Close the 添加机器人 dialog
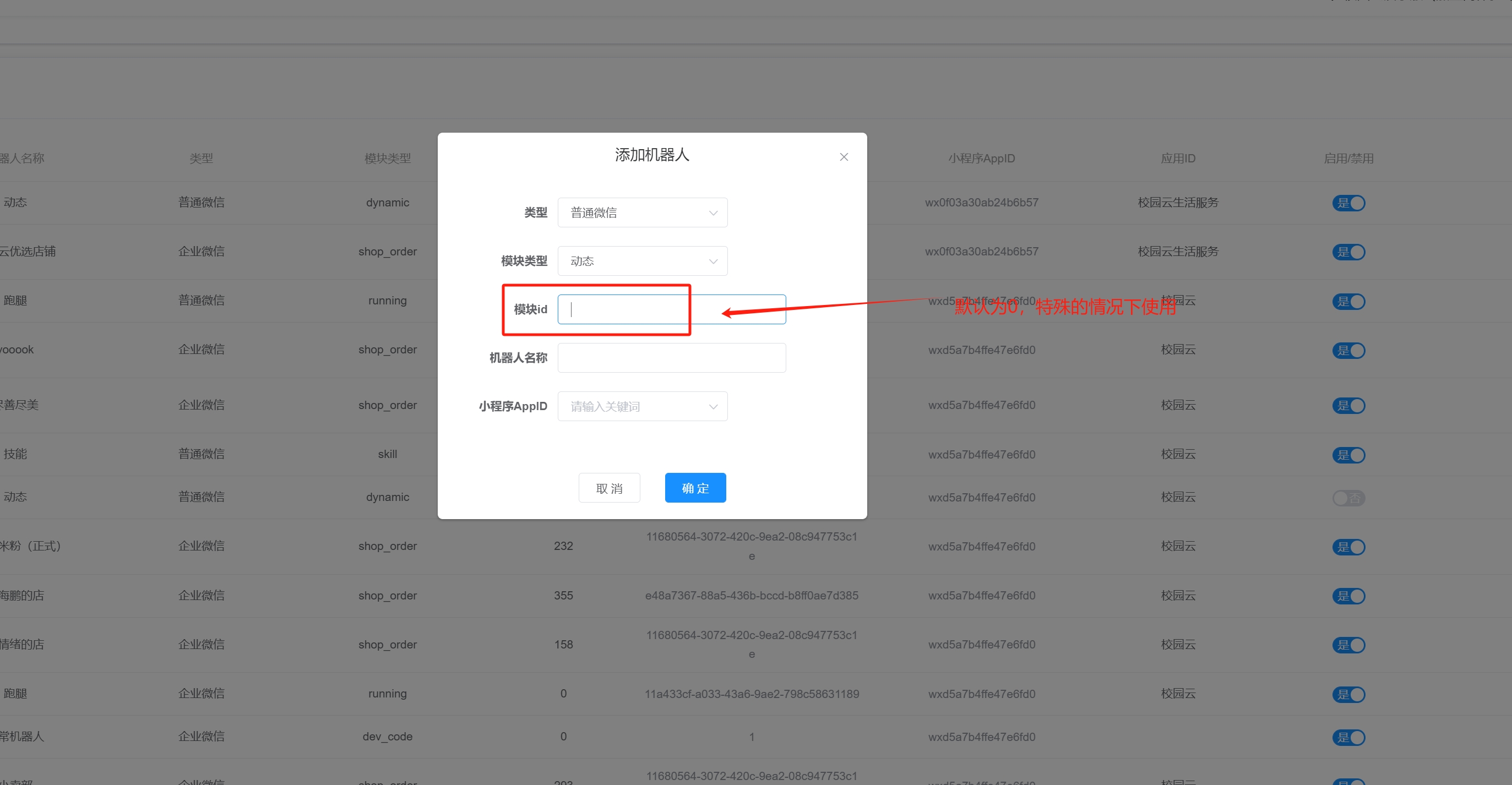 844,157
